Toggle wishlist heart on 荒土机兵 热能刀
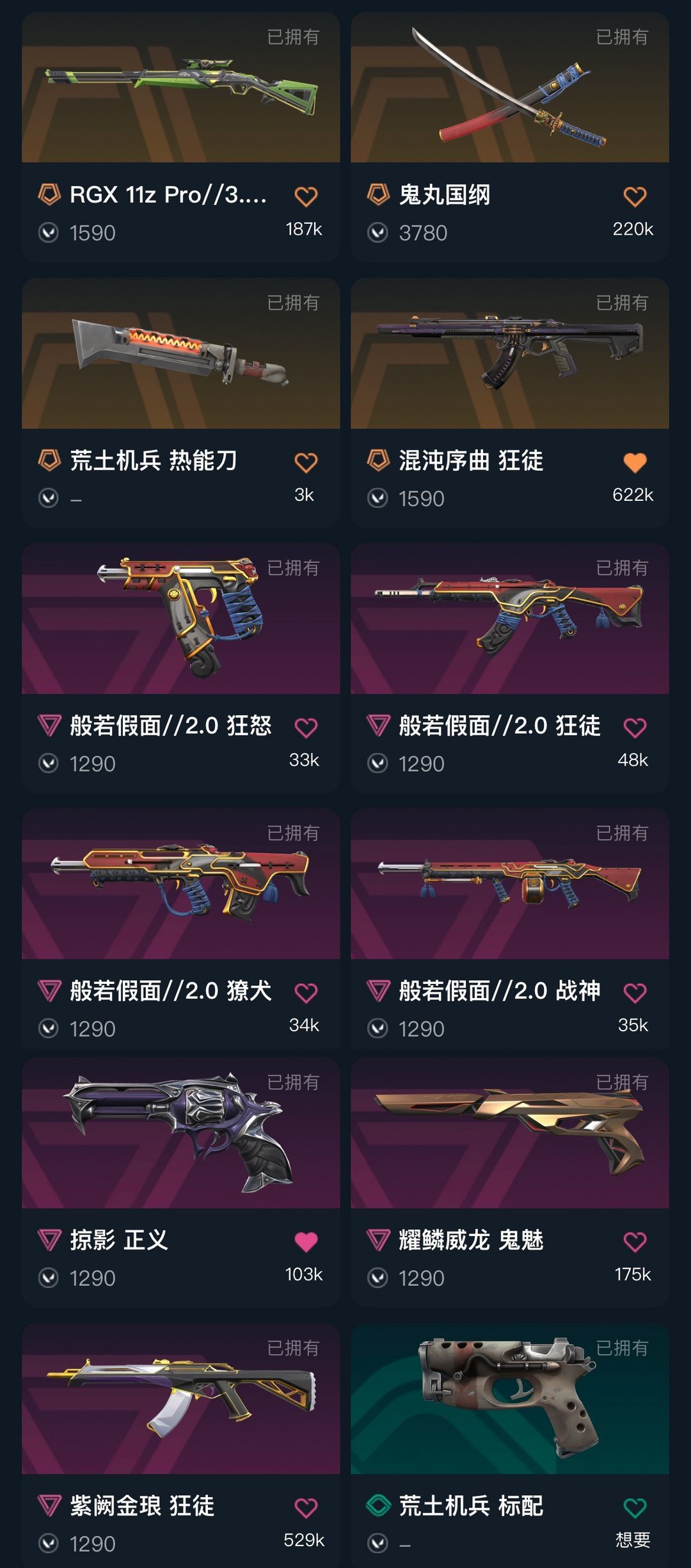Image resolution: width=691 pixels, height=1568 pixels. pos(306,462)
